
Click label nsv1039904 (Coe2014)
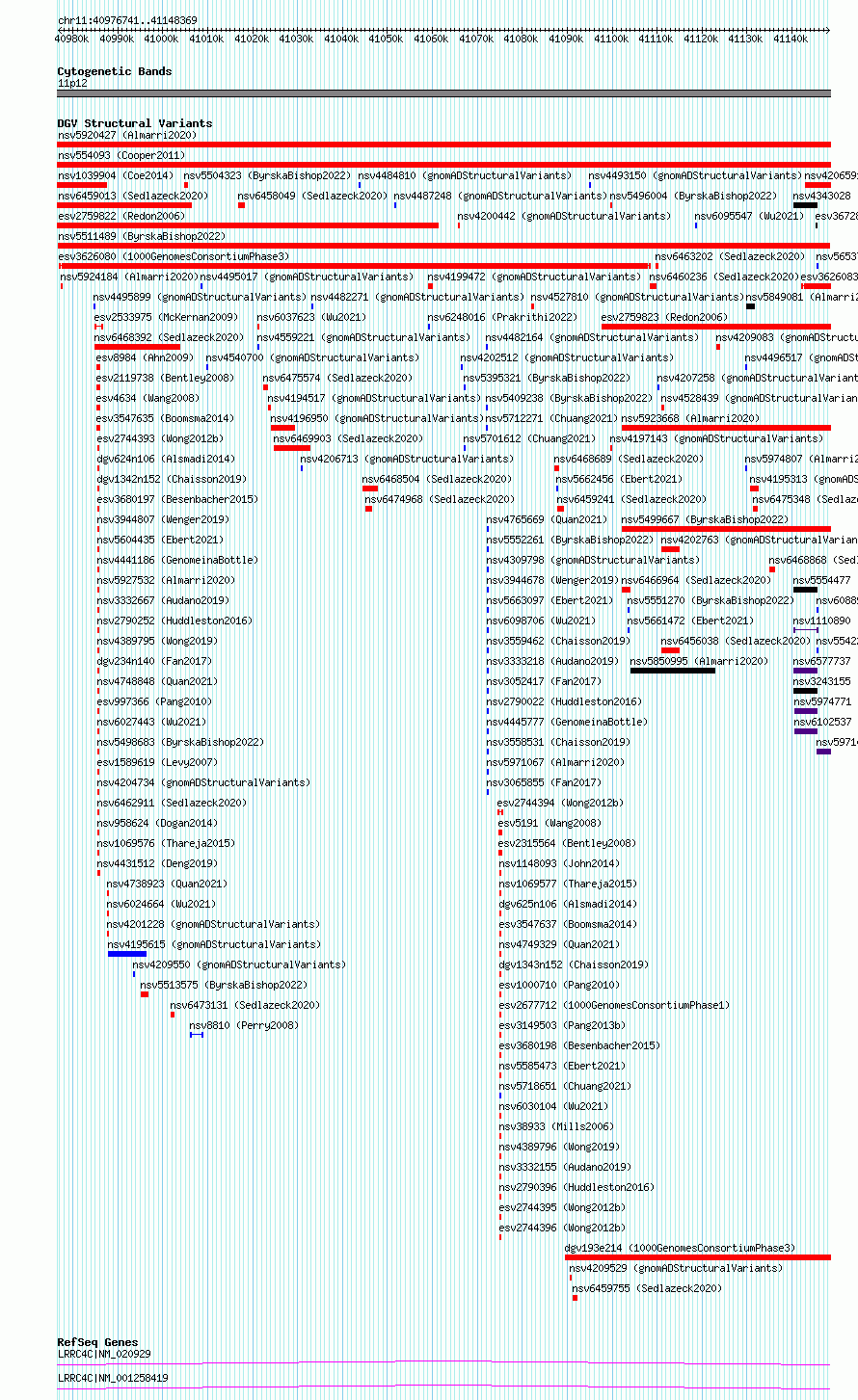click(x=116, y=175)
